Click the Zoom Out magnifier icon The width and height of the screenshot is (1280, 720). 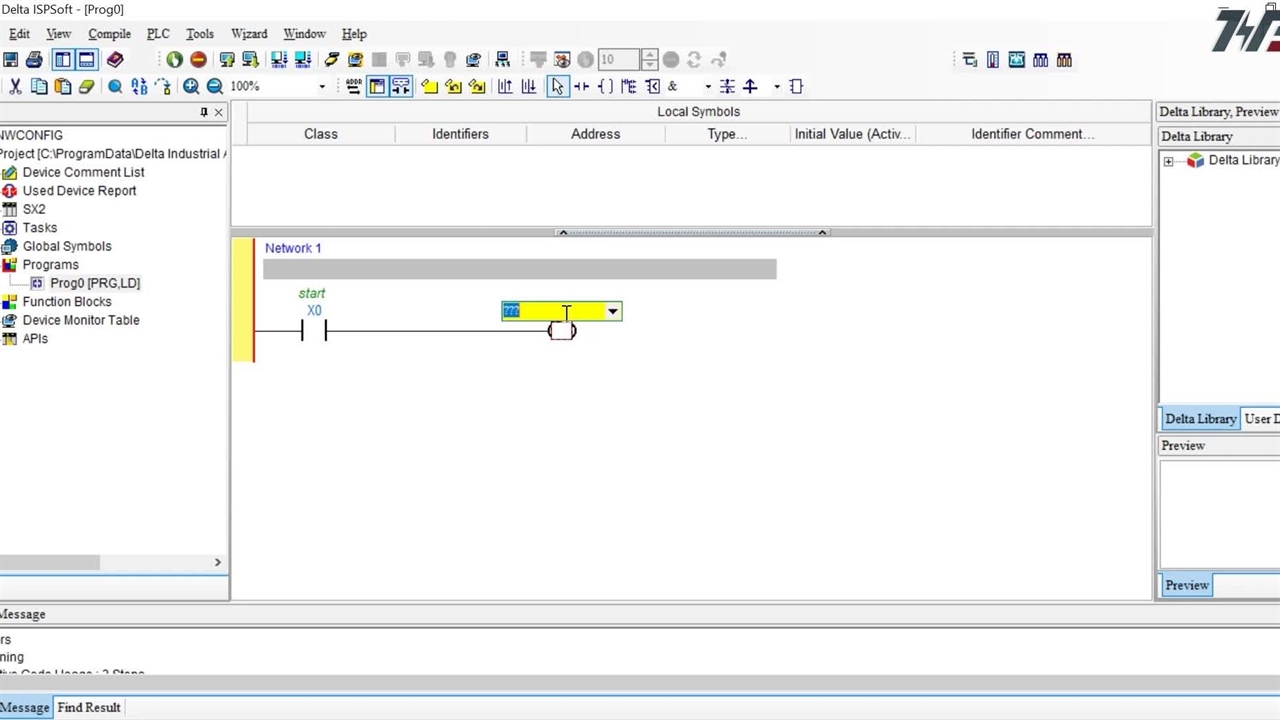[x=215, y=87]
